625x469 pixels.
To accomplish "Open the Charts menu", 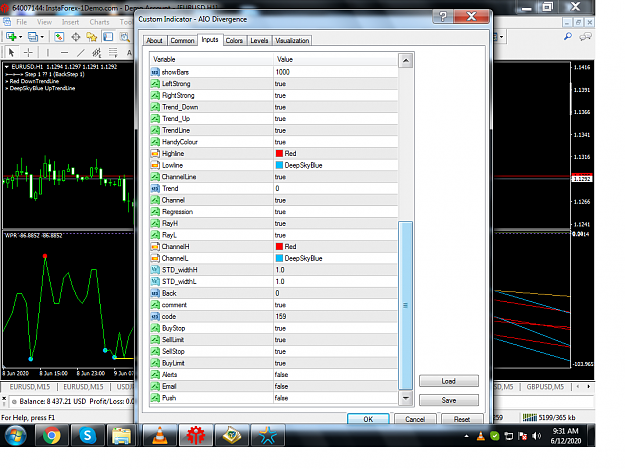I will click(99, 22).
